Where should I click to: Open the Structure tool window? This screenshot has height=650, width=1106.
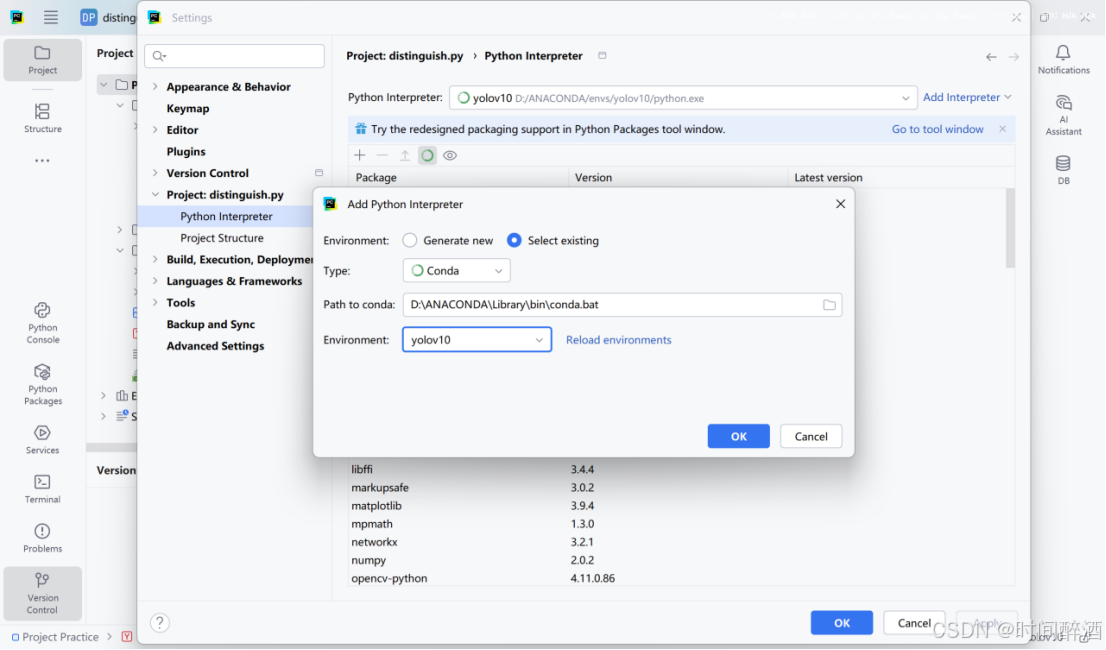point(42,118)
